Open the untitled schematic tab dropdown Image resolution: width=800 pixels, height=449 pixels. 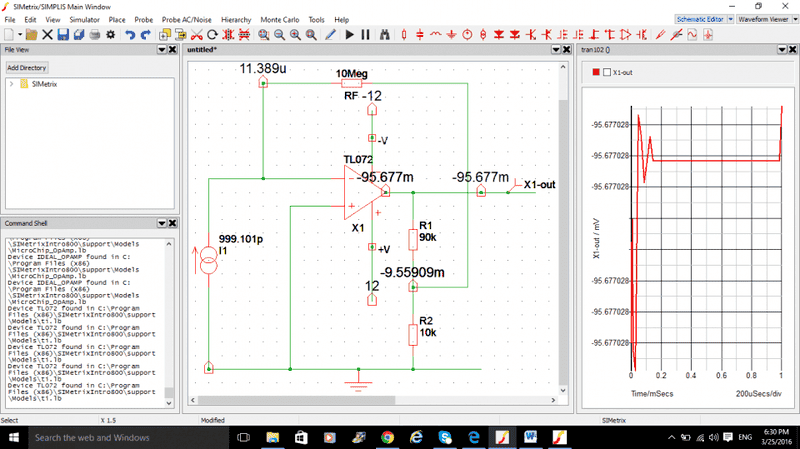556,49
